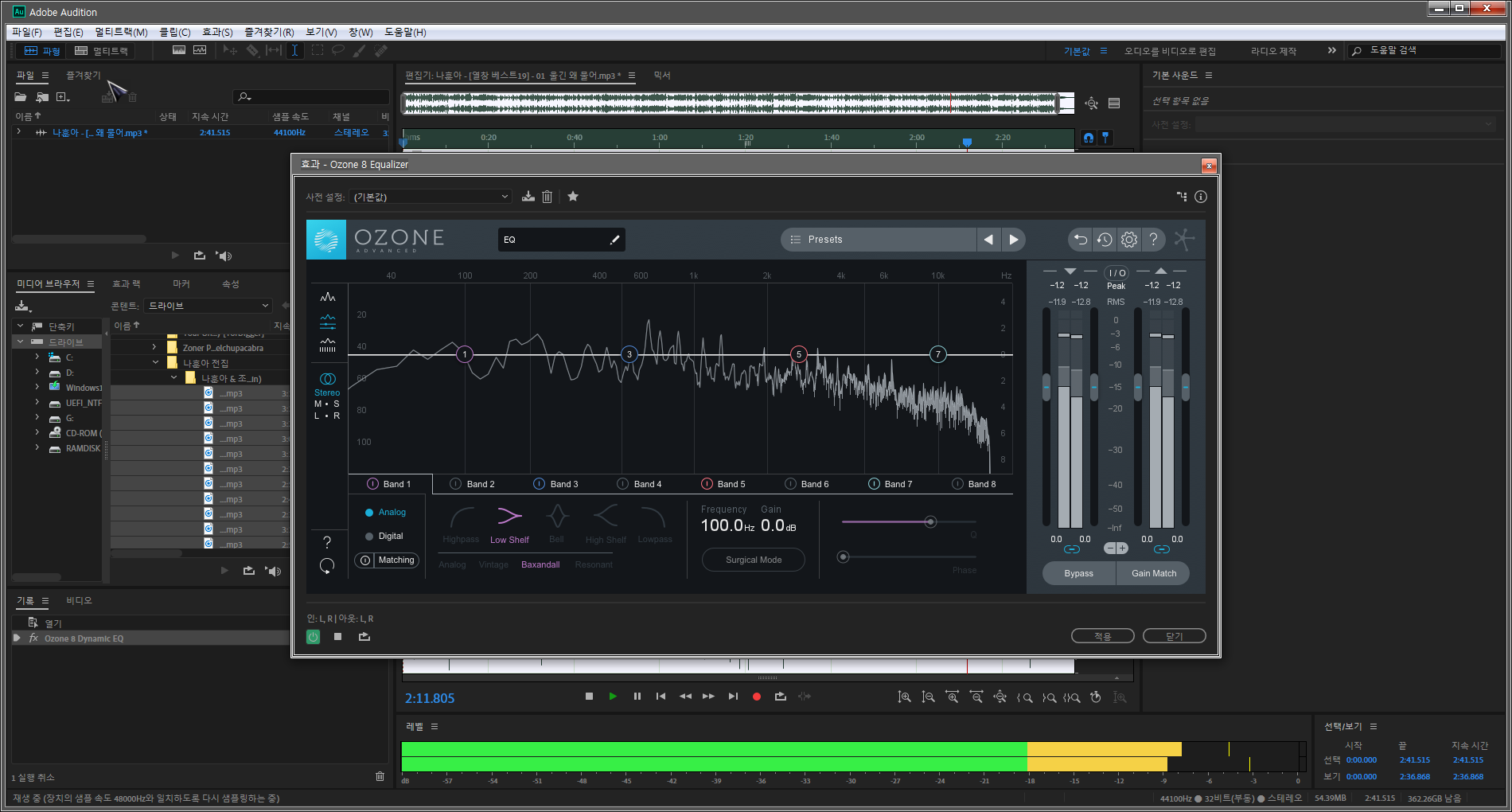Save the effect preset icon
The height and width of the screenshot is (812, 1512).
point(528,197)
